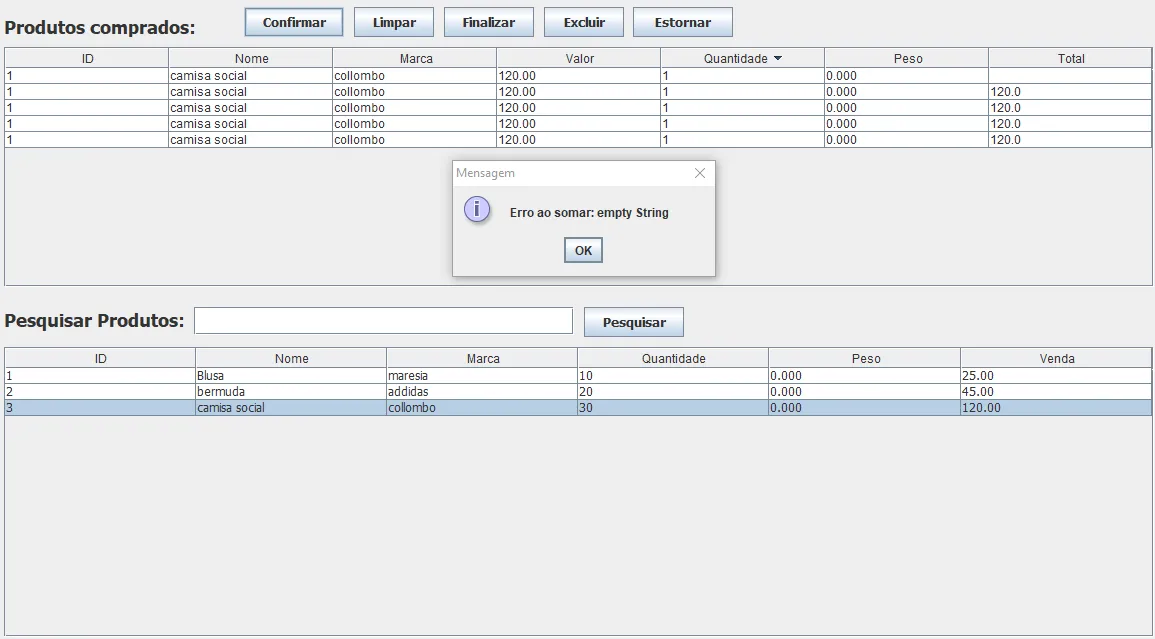Click the Excluir button
Viewport: 1155px width, 639px height.
click(583, 22)
